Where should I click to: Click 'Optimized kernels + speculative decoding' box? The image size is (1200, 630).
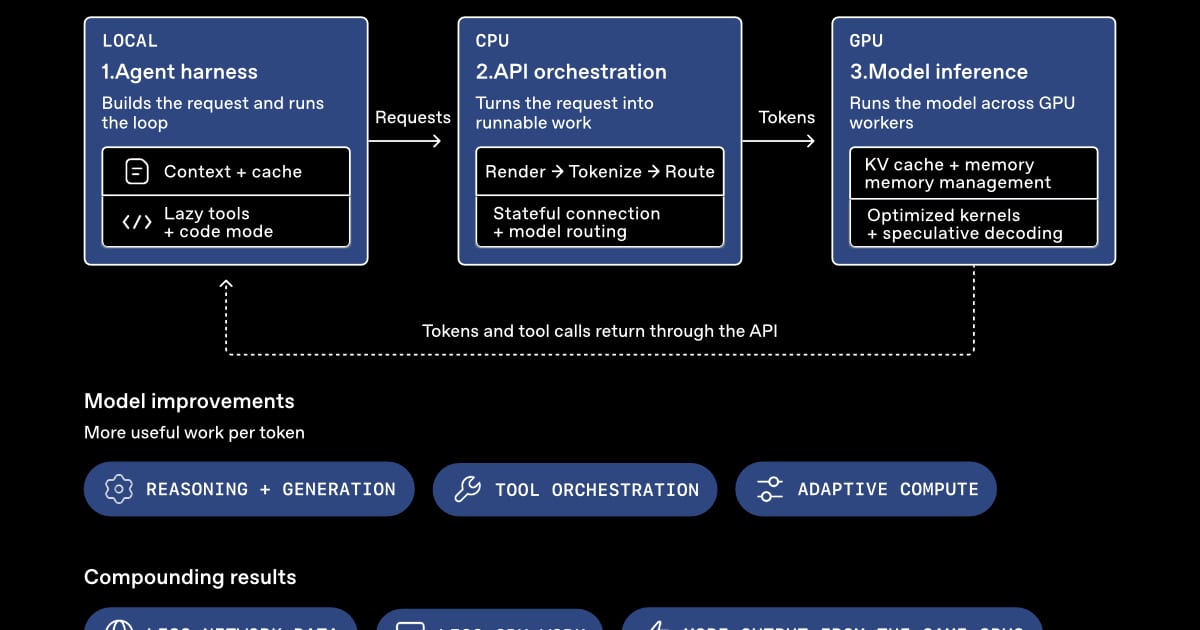[x=974, y=223]
